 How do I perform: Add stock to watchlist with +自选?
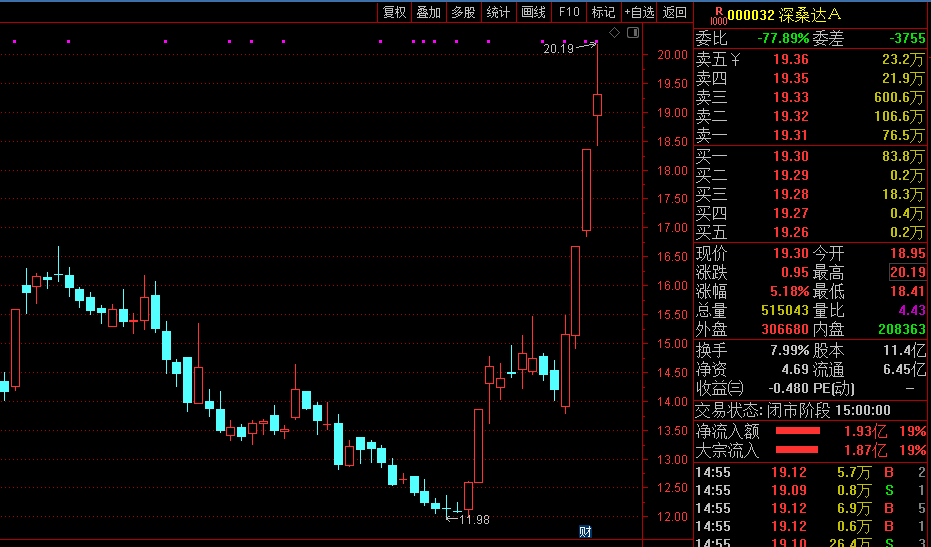[x=639, y=12]
